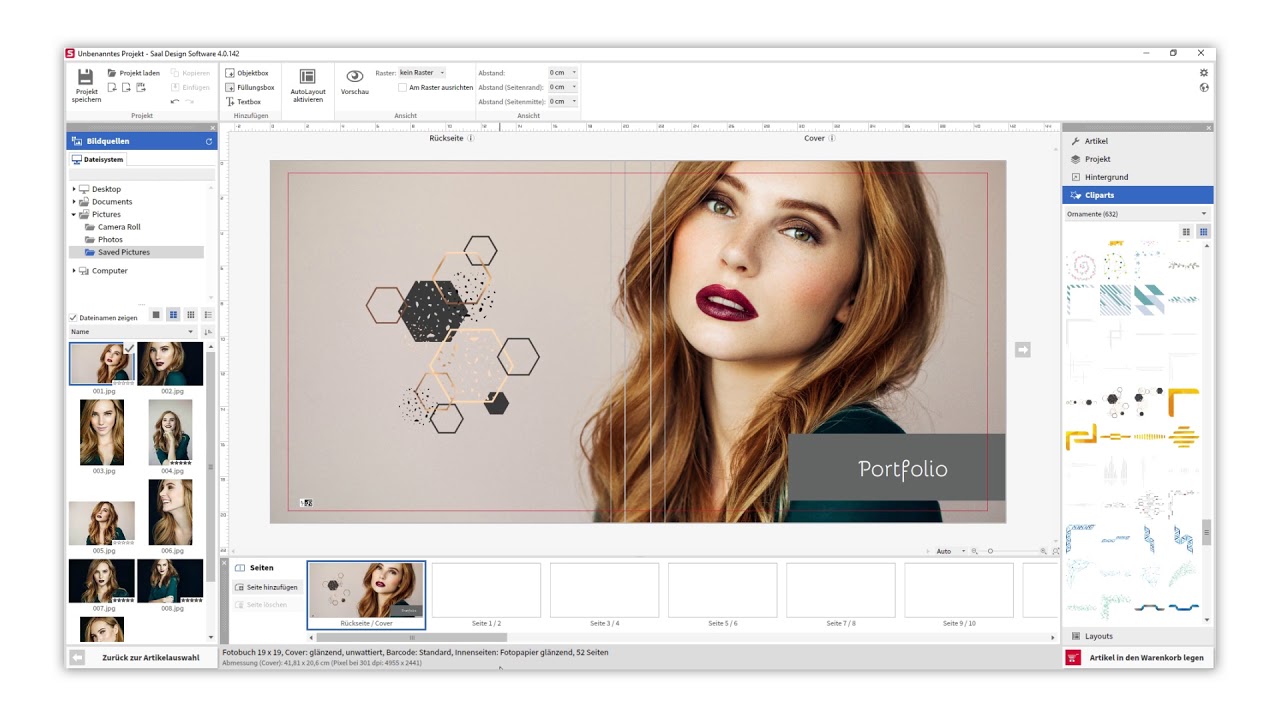The width and height of the screenshot is (1280, 720).
Task: Click Seite hinzufügen
Action: coord(266,587)
